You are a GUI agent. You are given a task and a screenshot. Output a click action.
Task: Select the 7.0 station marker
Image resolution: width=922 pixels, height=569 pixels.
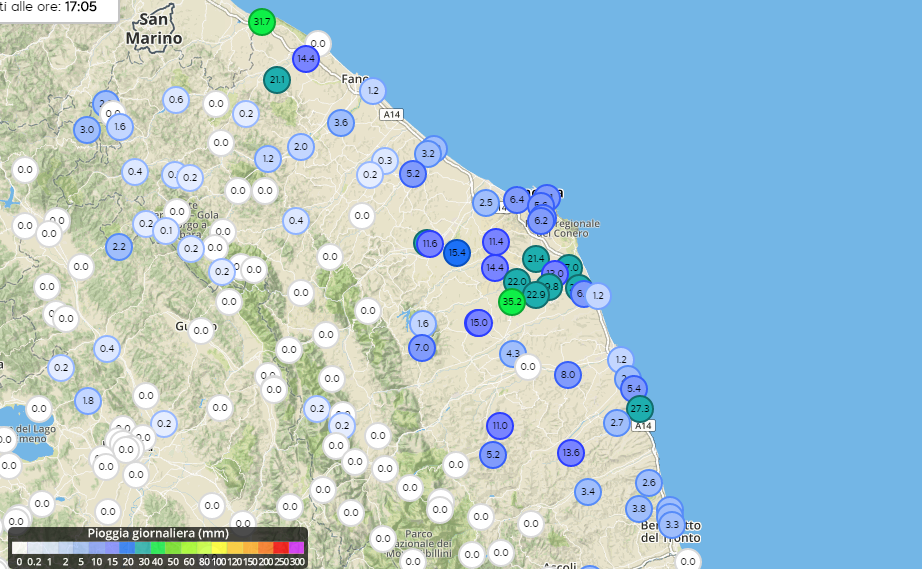[x=422, y=348]
